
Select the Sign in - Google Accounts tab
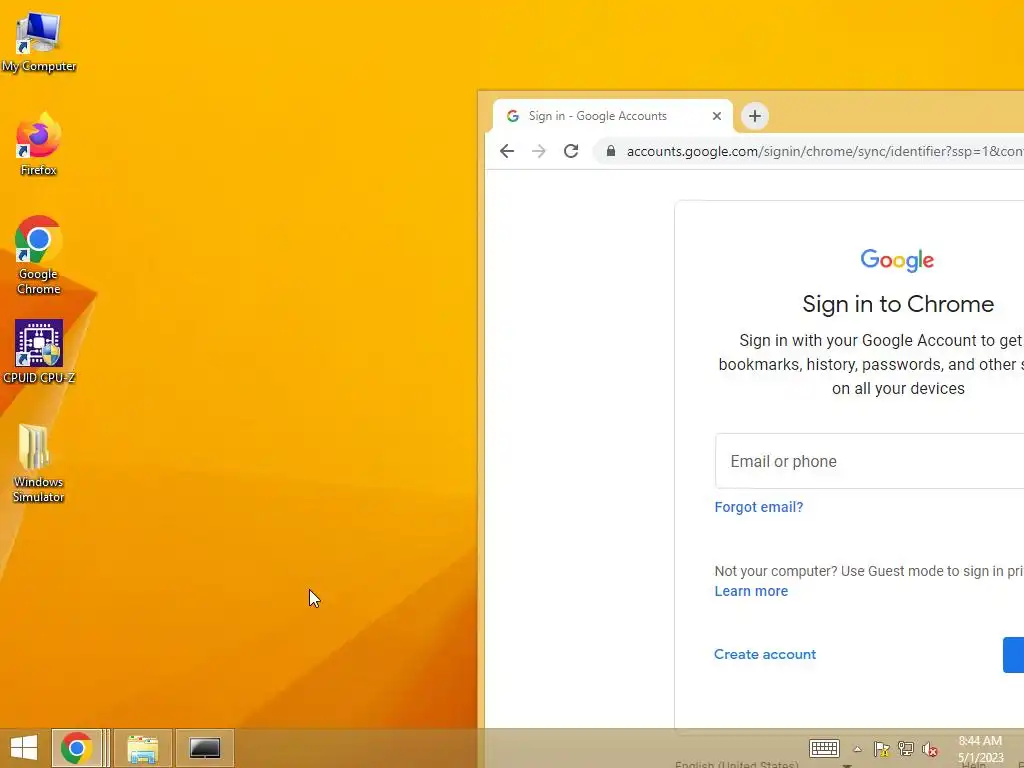[x=613, y=116]
